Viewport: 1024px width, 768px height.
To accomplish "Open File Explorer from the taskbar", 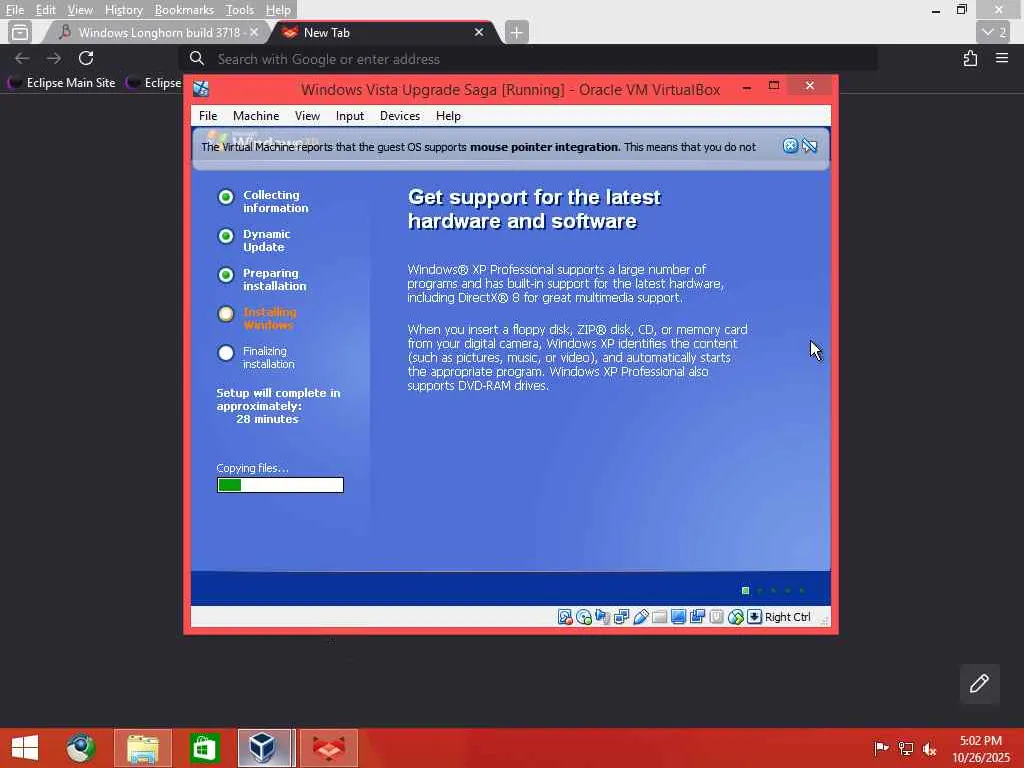I will (143, 748).
